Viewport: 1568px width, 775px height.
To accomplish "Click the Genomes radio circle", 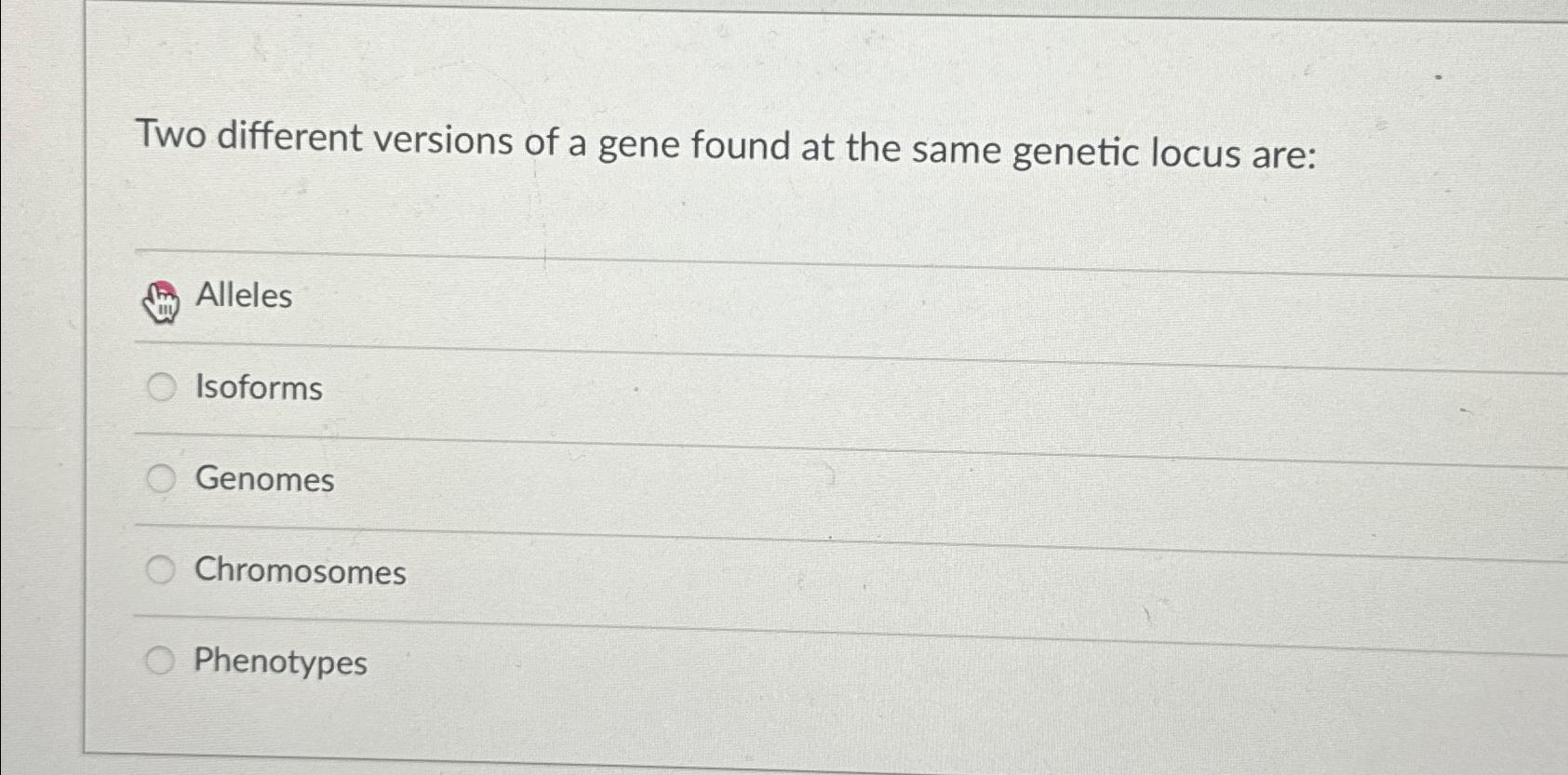I will pyautogui.click(x=164, y=478).
